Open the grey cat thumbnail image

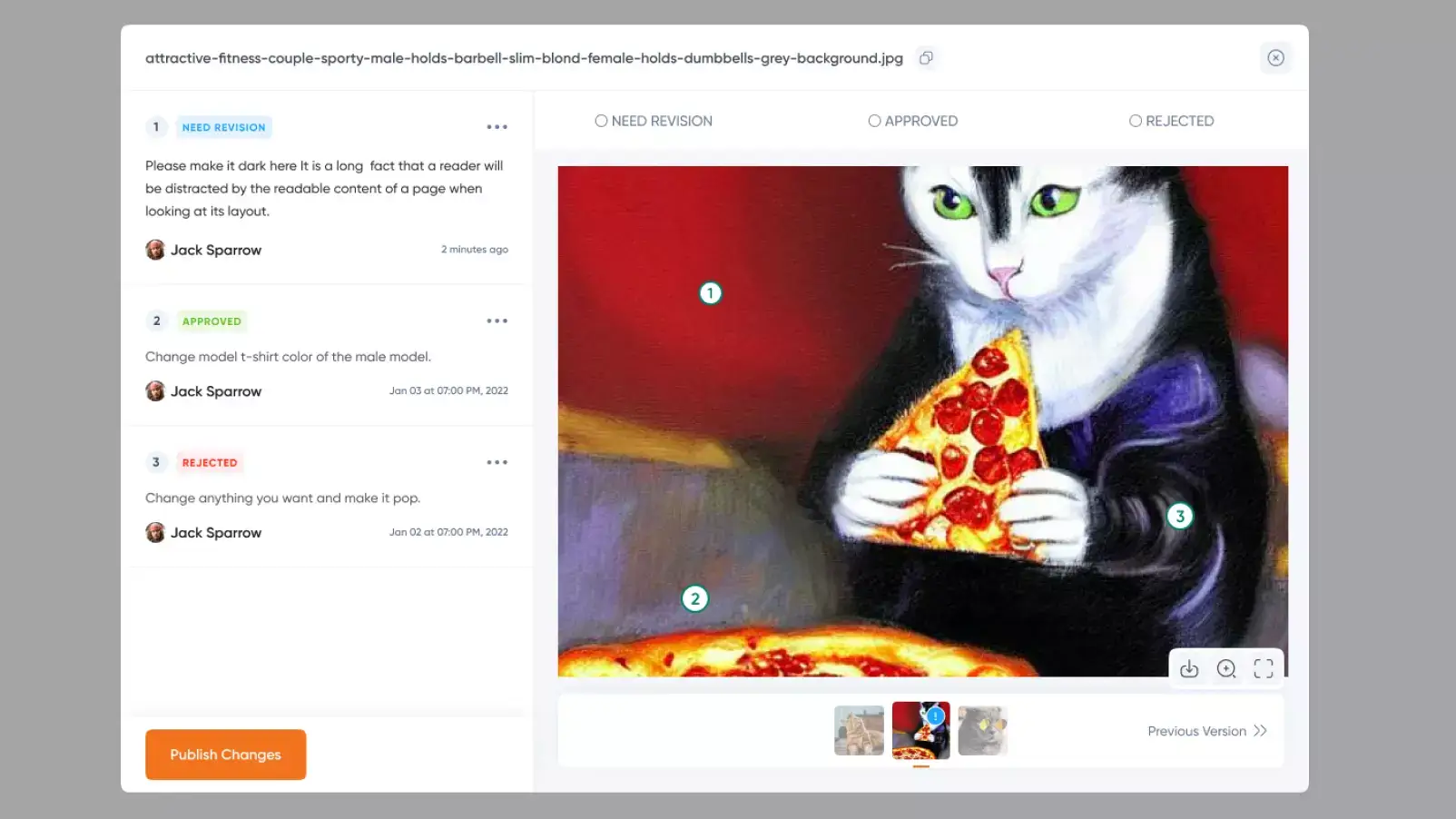tap(982, 731)
